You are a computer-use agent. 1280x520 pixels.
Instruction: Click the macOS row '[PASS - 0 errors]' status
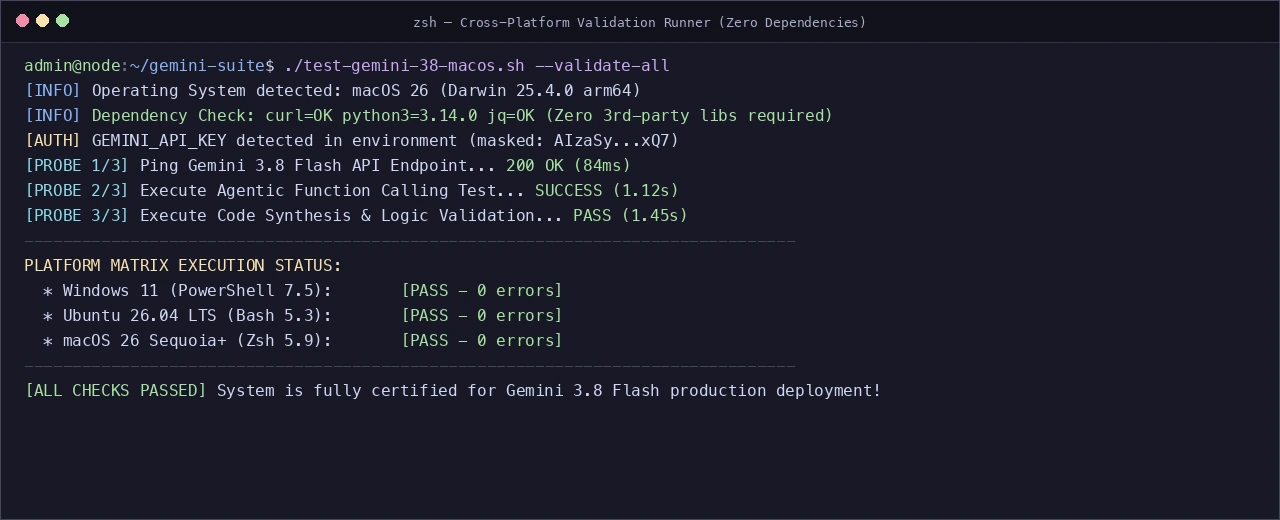click(482, 341)
